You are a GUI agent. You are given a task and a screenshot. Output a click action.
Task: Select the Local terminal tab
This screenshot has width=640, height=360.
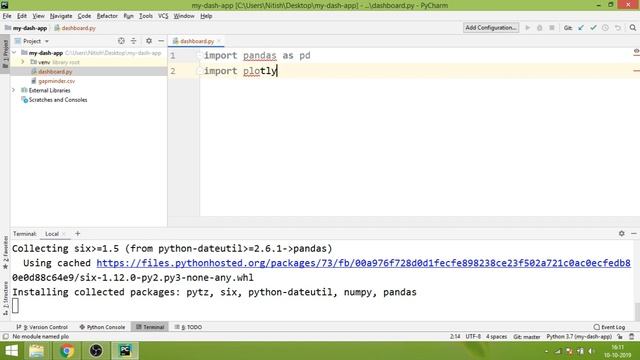52,234
